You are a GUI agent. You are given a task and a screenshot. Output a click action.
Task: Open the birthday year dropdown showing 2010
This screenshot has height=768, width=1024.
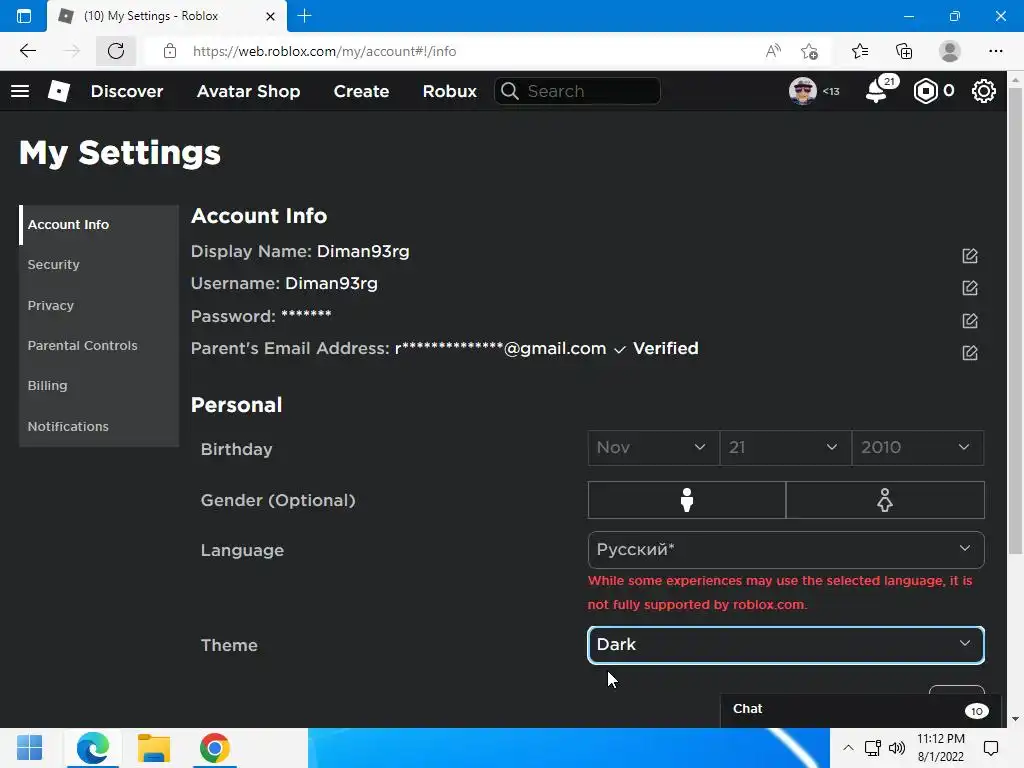point(918,447)
